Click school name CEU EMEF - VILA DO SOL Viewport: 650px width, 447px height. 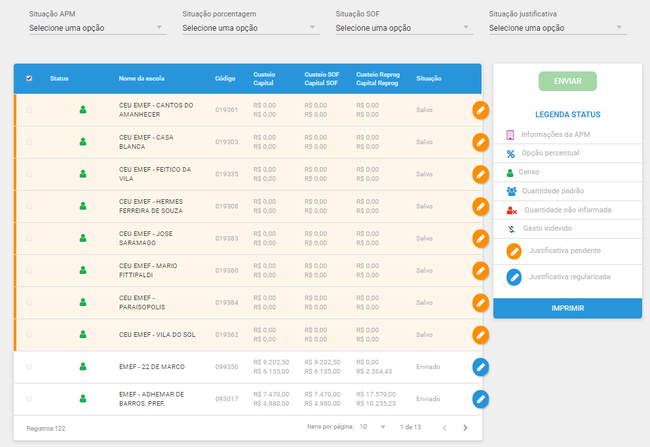(157, 335)
